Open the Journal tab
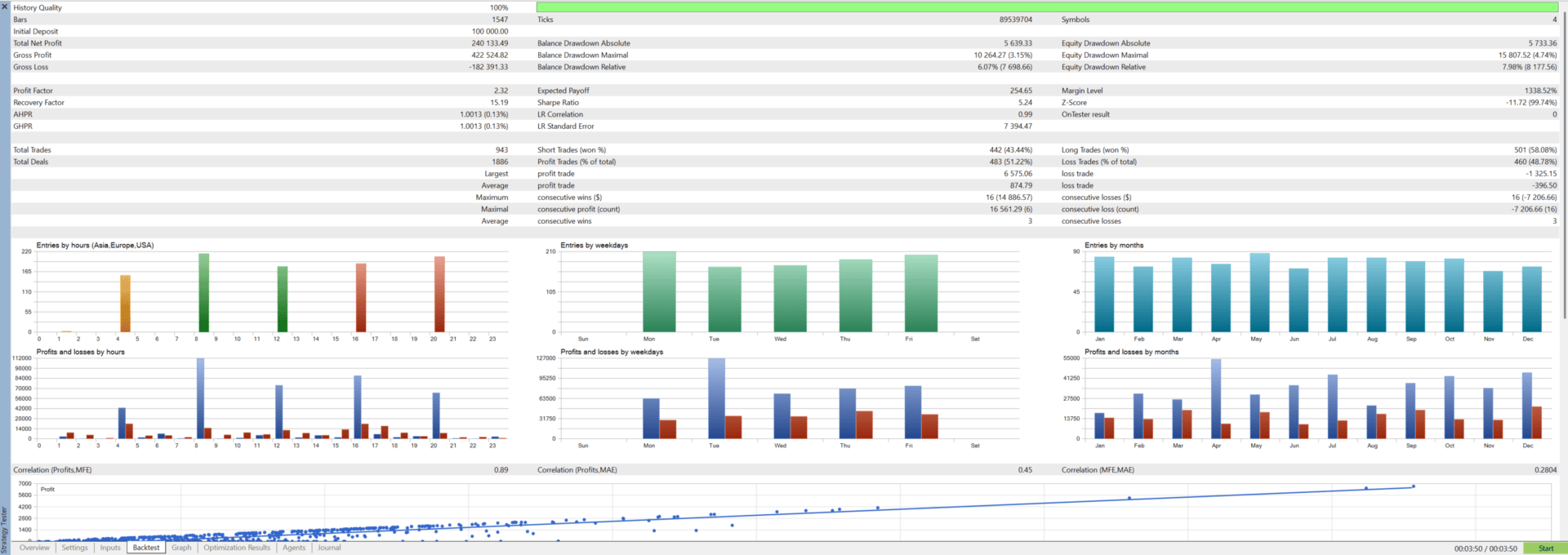The image size is (1568, 555). (x=329, y=548)
